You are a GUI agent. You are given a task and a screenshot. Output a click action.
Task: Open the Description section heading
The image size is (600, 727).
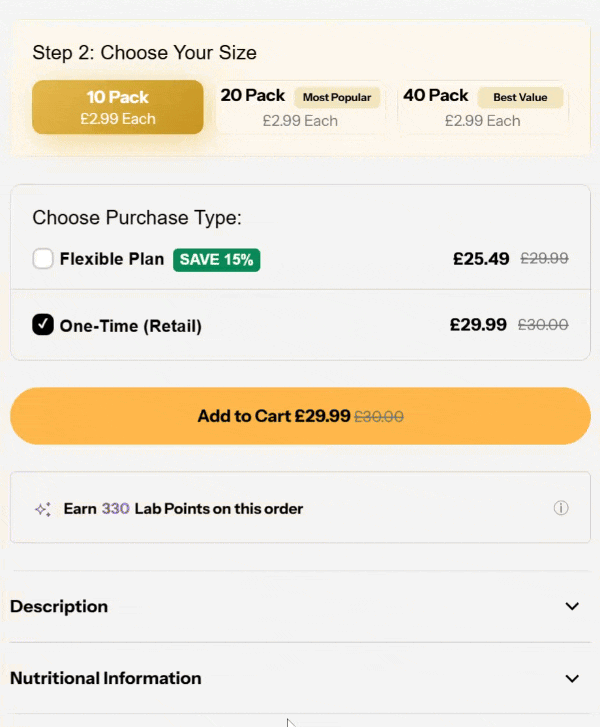(59, 606)
